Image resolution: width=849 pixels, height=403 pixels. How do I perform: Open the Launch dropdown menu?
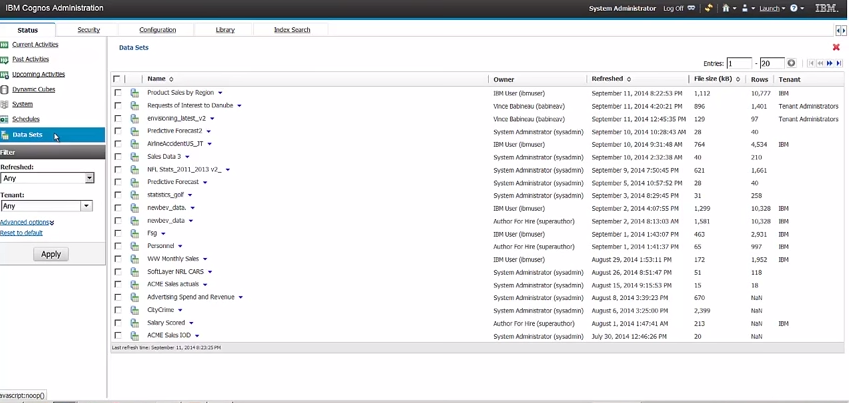pyautogui.click(x=772, y=9)
